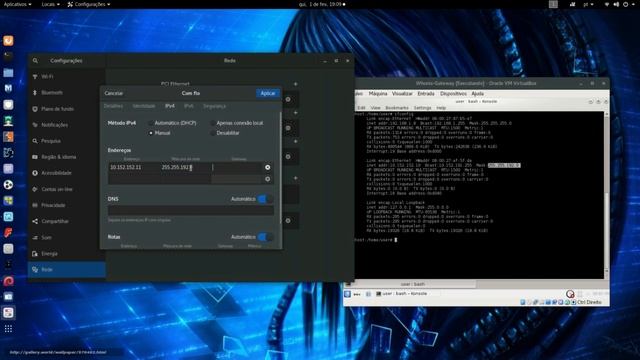Viewport: 640px width, 360px height.
Task: Click the volume icon in top bar
Action: (616, 4)
